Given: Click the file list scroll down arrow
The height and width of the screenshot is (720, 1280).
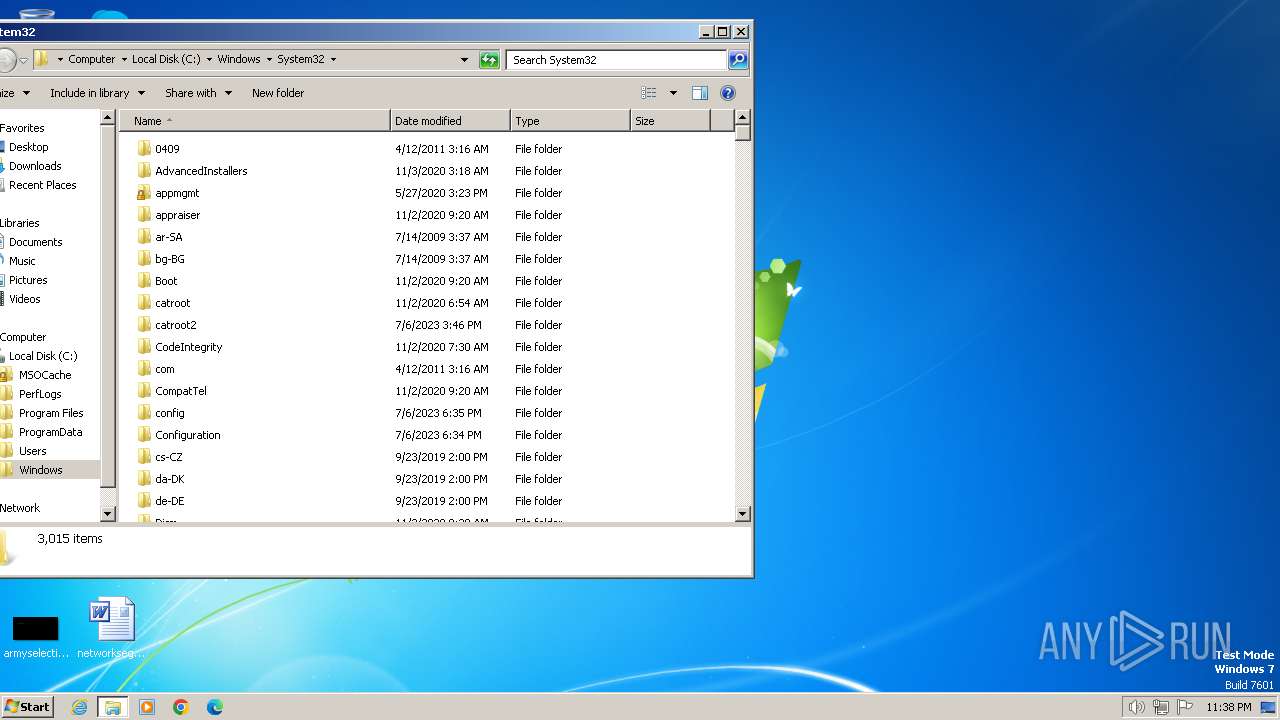Looking at the screenshot, I should click(743, 514).
